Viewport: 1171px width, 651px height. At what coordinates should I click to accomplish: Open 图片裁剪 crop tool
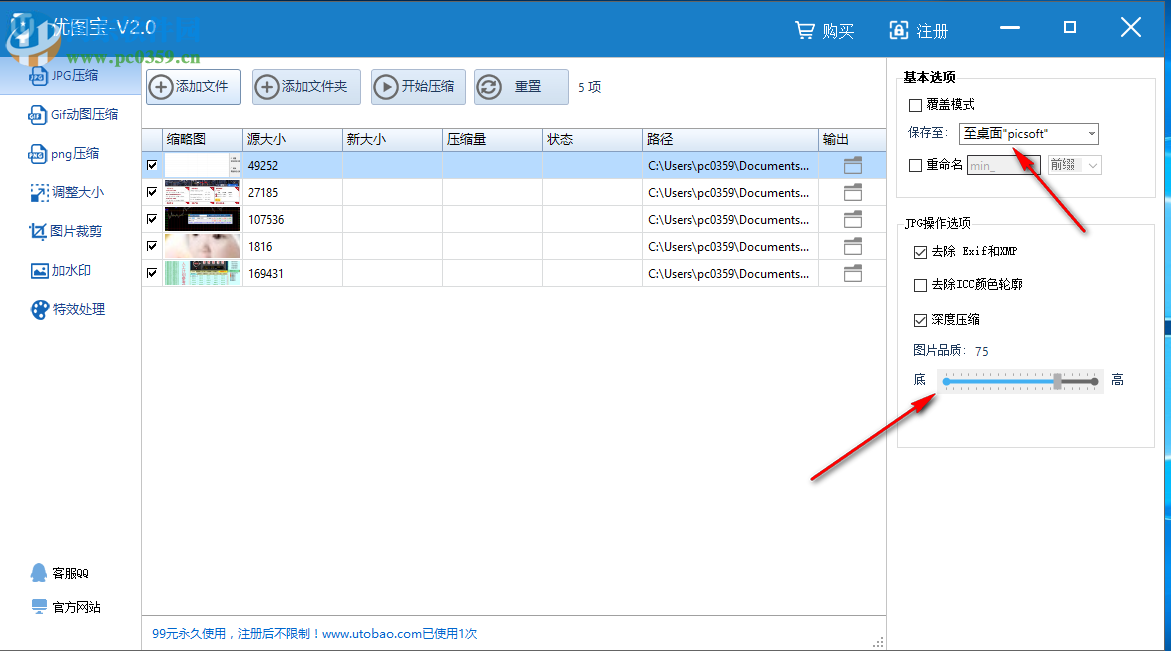[x=65, y=231]
